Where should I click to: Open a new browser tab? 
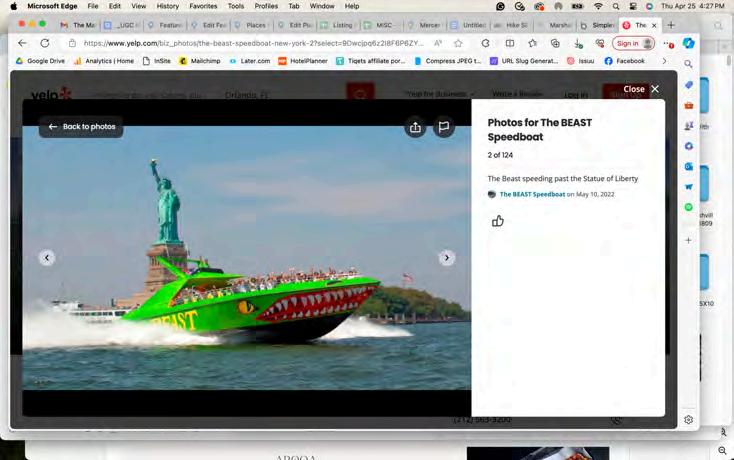click(671, 25)
